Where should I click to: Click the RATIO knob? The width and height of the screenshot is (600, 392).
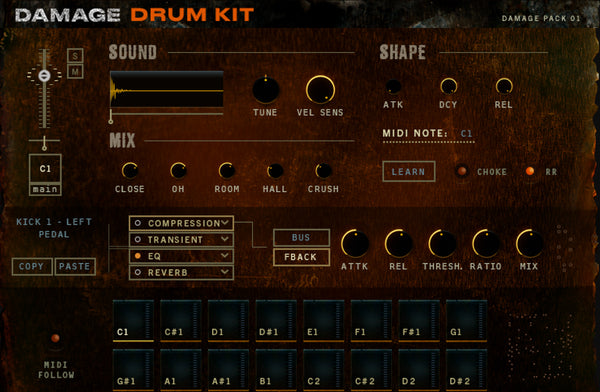point(486,243)
